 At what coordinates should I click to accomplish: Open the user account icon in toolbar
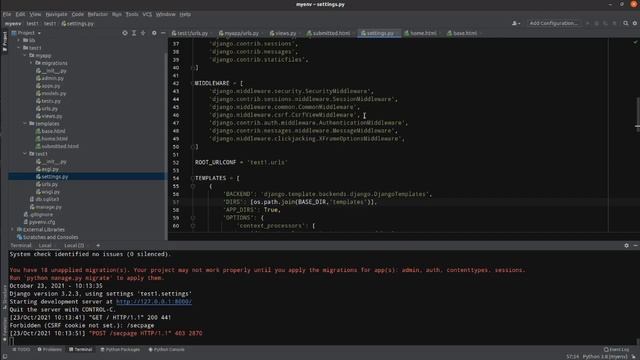coord(516,23)
